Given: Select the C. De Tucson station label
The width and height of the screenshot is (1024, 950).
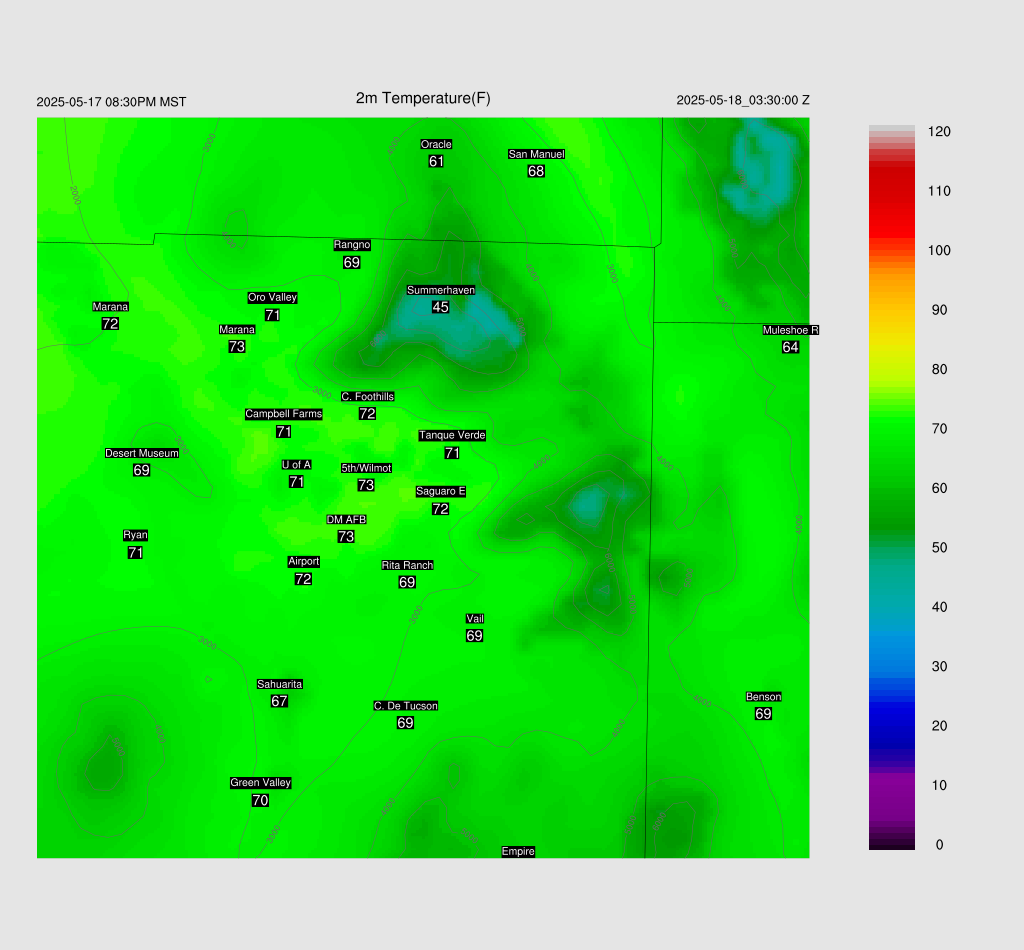Looking at the screenshot, I should coord(406,706).
